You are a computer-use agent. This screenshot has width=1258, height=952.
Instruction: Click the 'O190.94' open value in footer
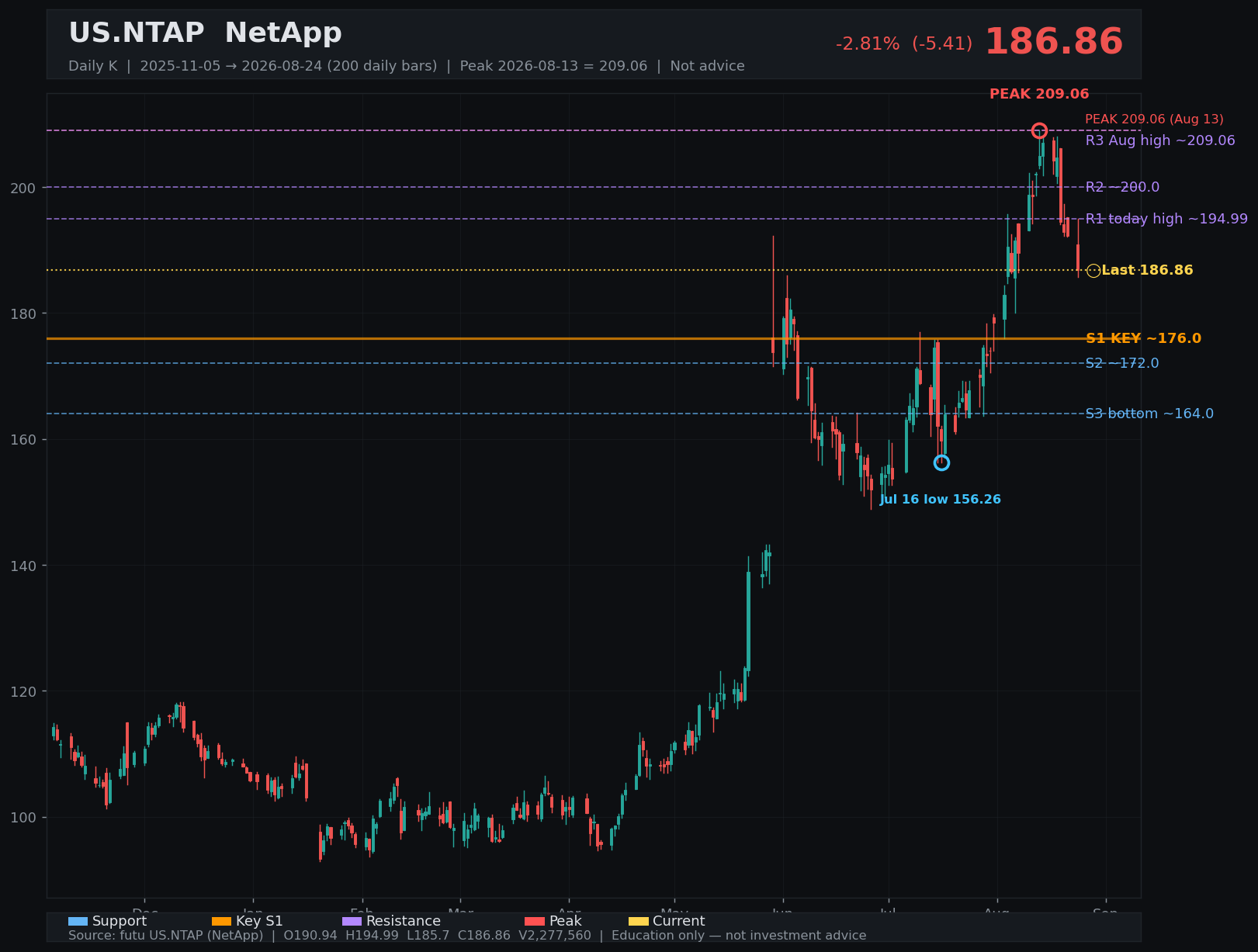(x=310, y=936)
